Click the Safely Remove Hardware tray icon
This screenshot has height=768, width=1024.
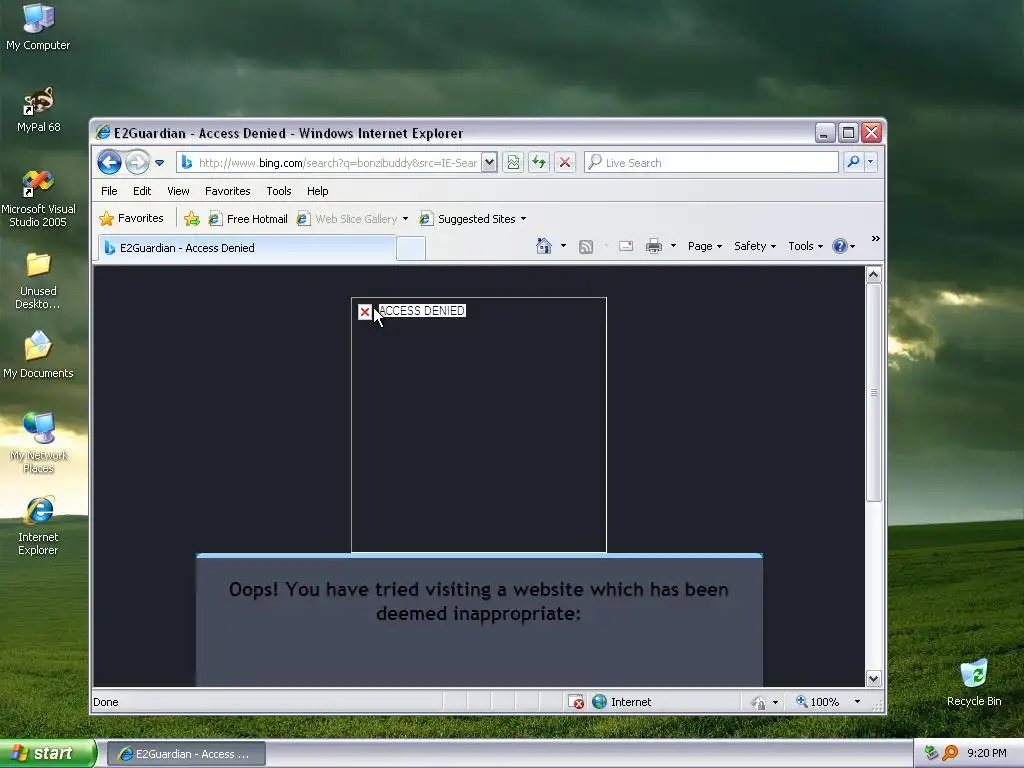pos(931,753)
